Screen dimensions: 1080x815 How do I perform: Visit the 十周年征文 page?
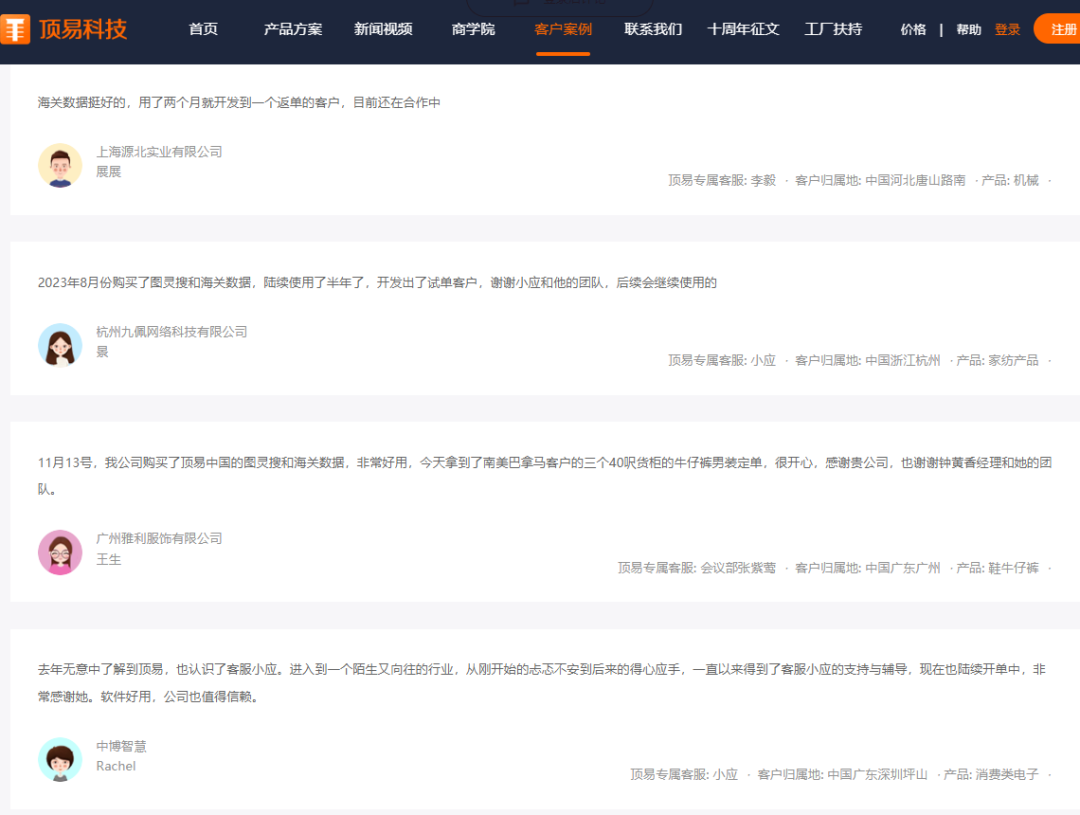coord(743,29)
